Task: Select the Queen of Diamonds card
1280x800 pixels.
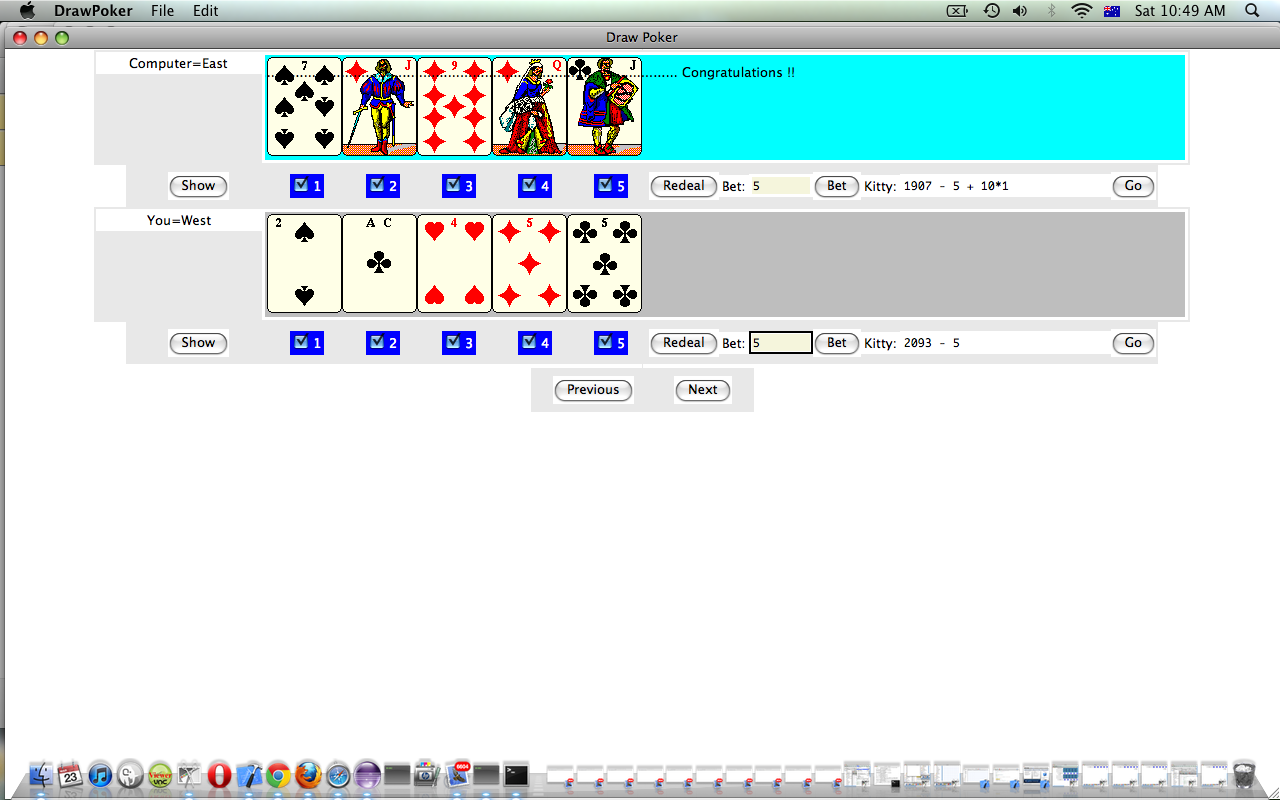Action: click(x=529, y=106)
